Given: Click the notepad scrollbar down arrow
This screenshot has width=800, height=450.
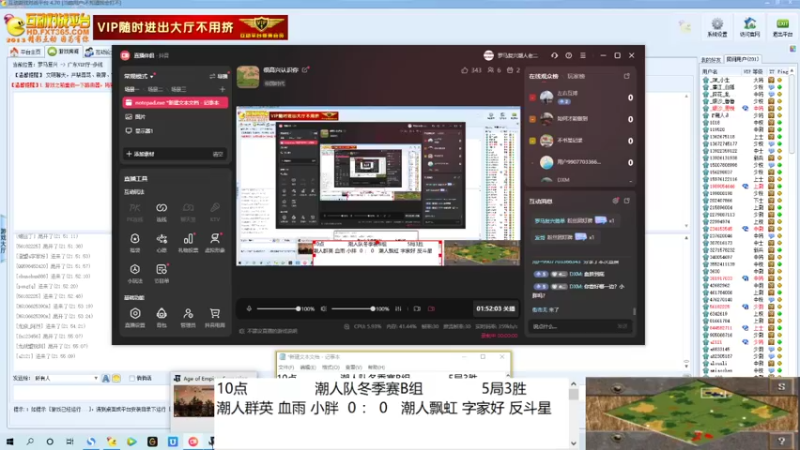Looking at the screenshot, I should point(573,443).
